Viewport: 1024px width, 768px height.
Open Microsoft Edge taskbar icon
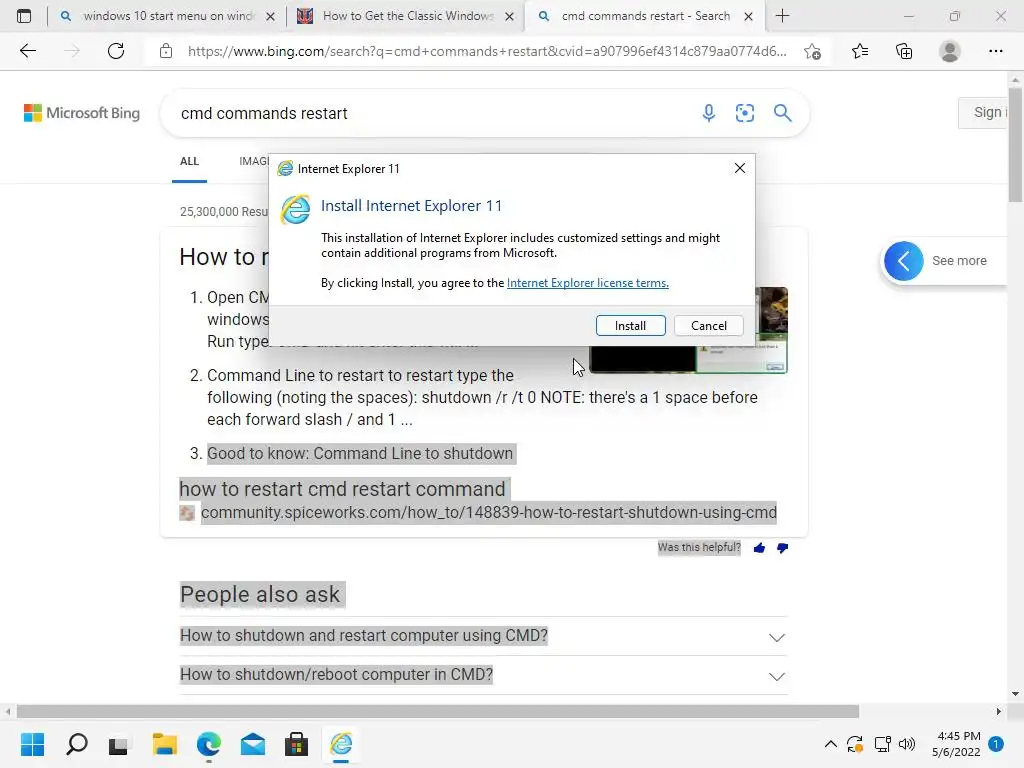(x=209, y=744)
